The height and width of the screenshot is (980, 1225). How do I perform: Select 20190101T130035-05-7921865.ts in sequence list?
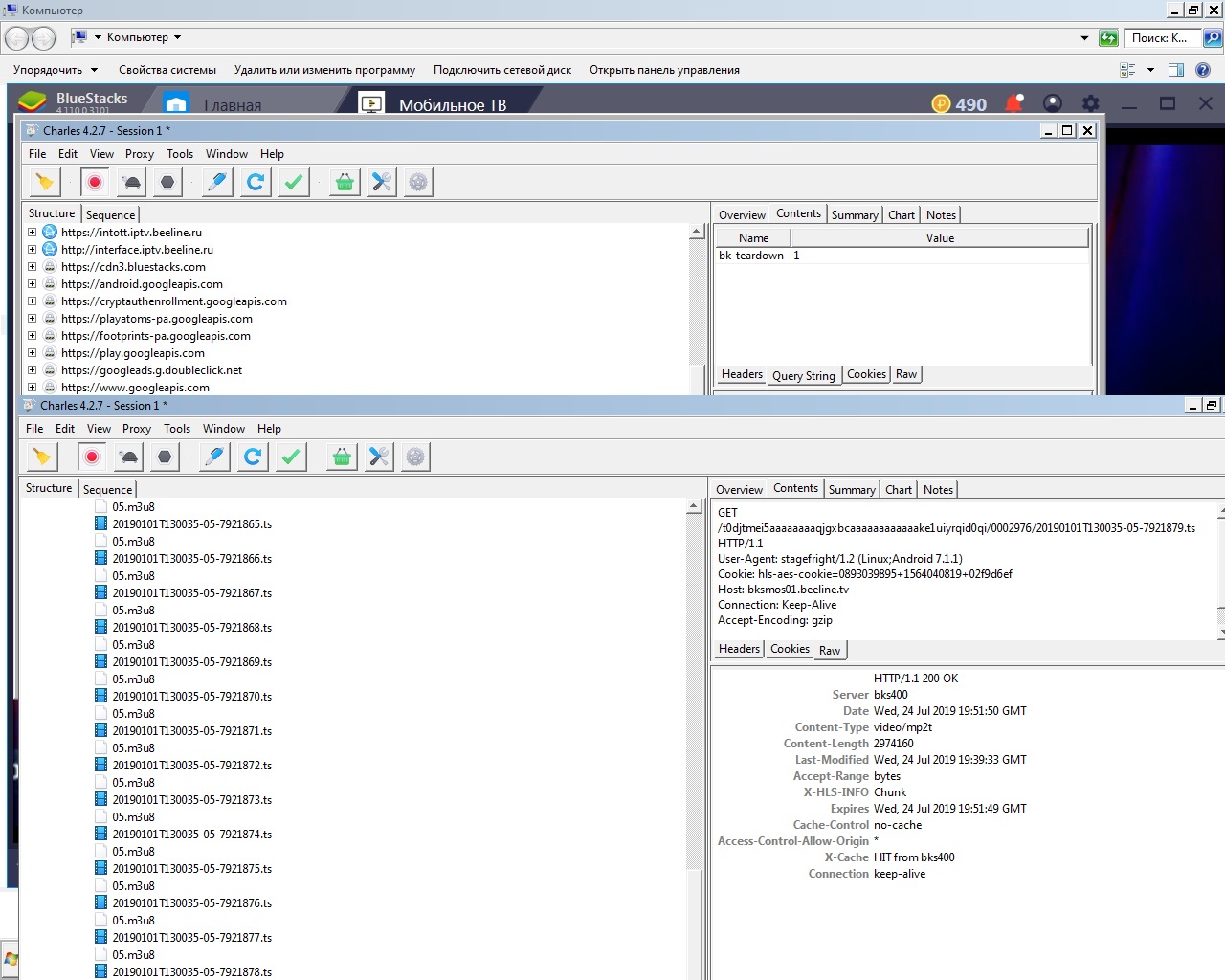pyautogui.click(x=192, y=524)
